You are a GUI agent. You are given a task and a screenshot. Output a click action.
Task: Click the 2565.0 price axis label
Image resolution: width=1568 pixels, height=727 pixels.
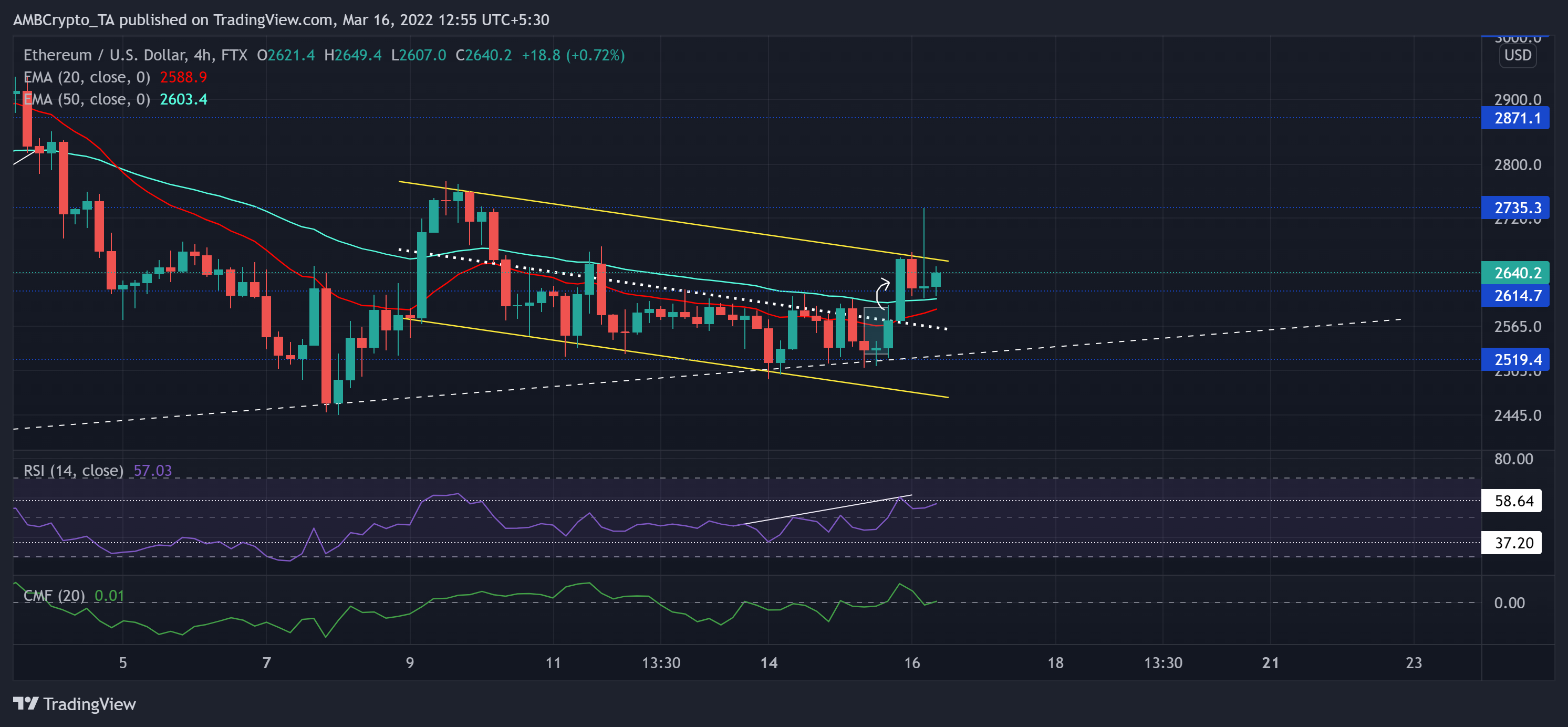[x=1518, y=326]
